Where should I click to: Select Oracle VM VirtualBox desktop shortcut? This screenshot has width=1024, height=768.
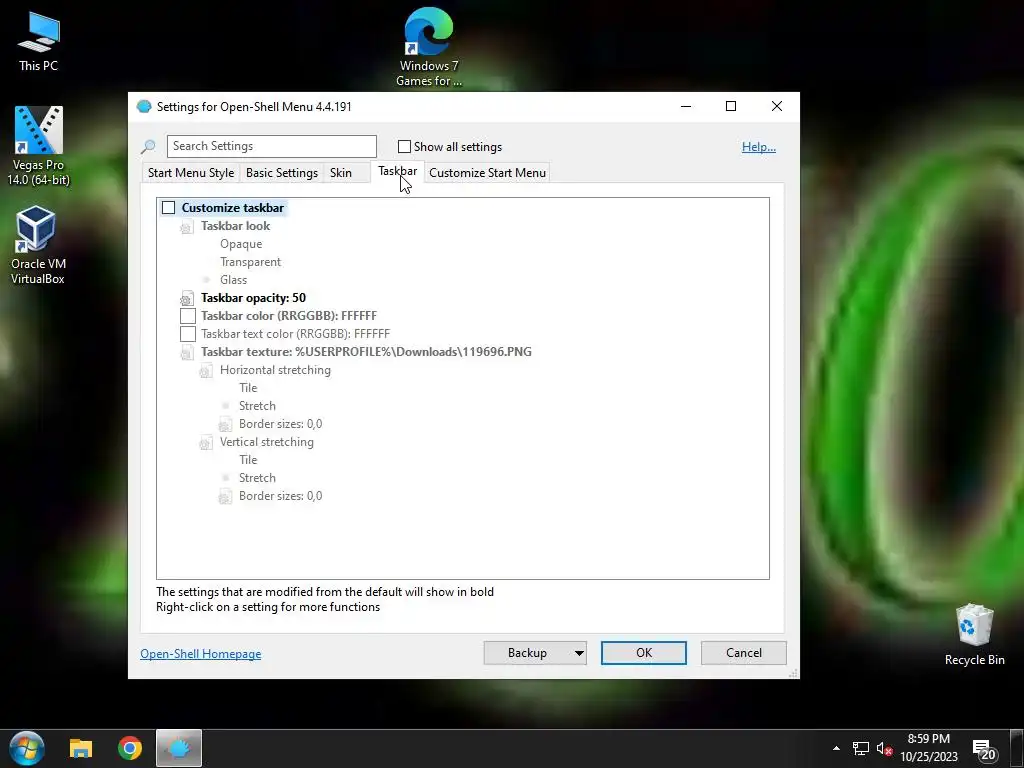pyautogui.click(x=38, y=245)
